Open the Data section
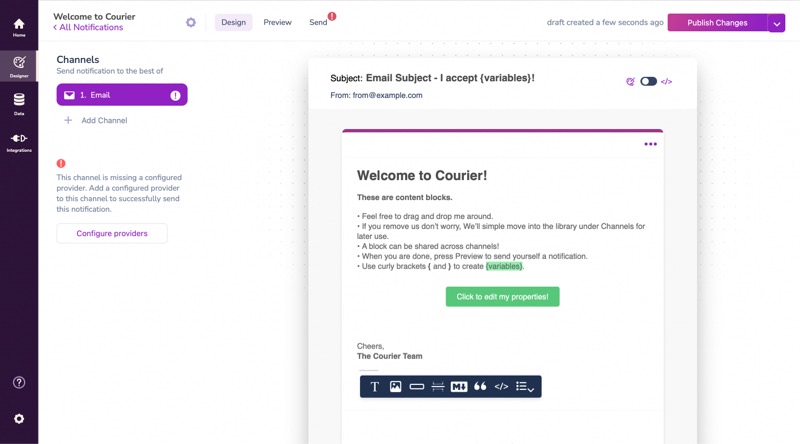Viewport: 800px width, 444px height. 19,104
